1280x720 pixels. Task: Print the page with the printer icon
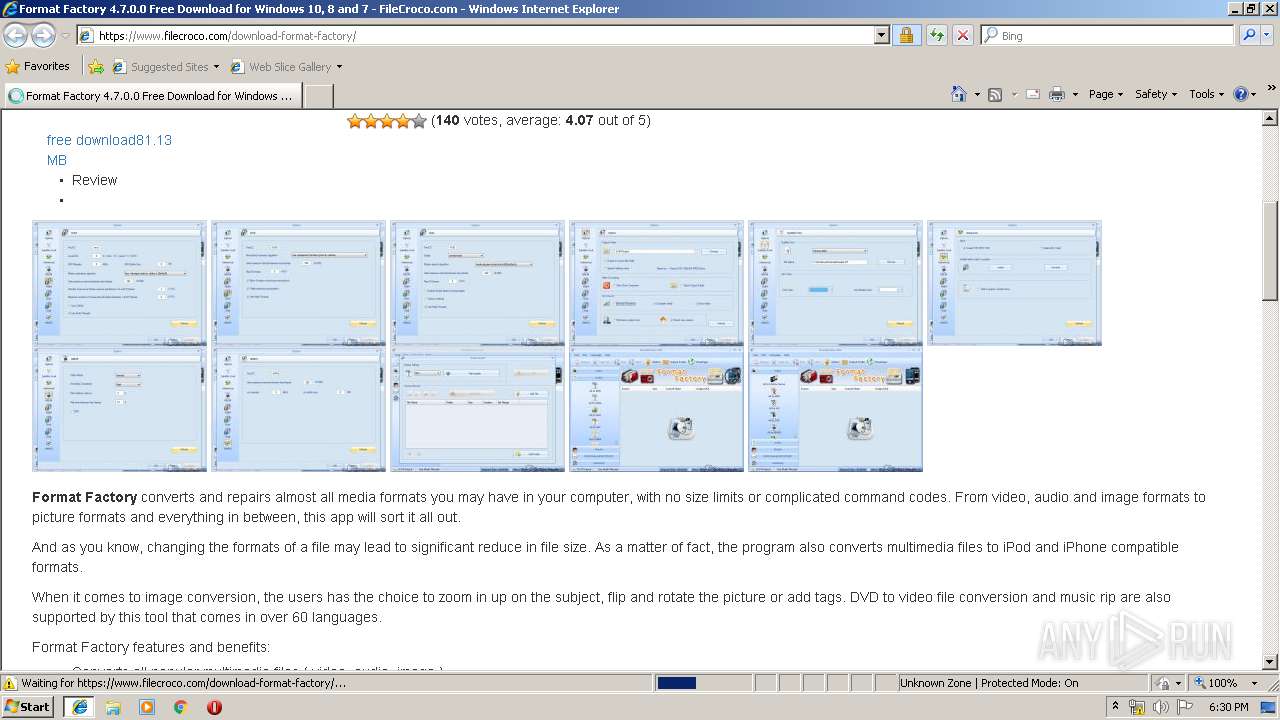(1057, 94)
